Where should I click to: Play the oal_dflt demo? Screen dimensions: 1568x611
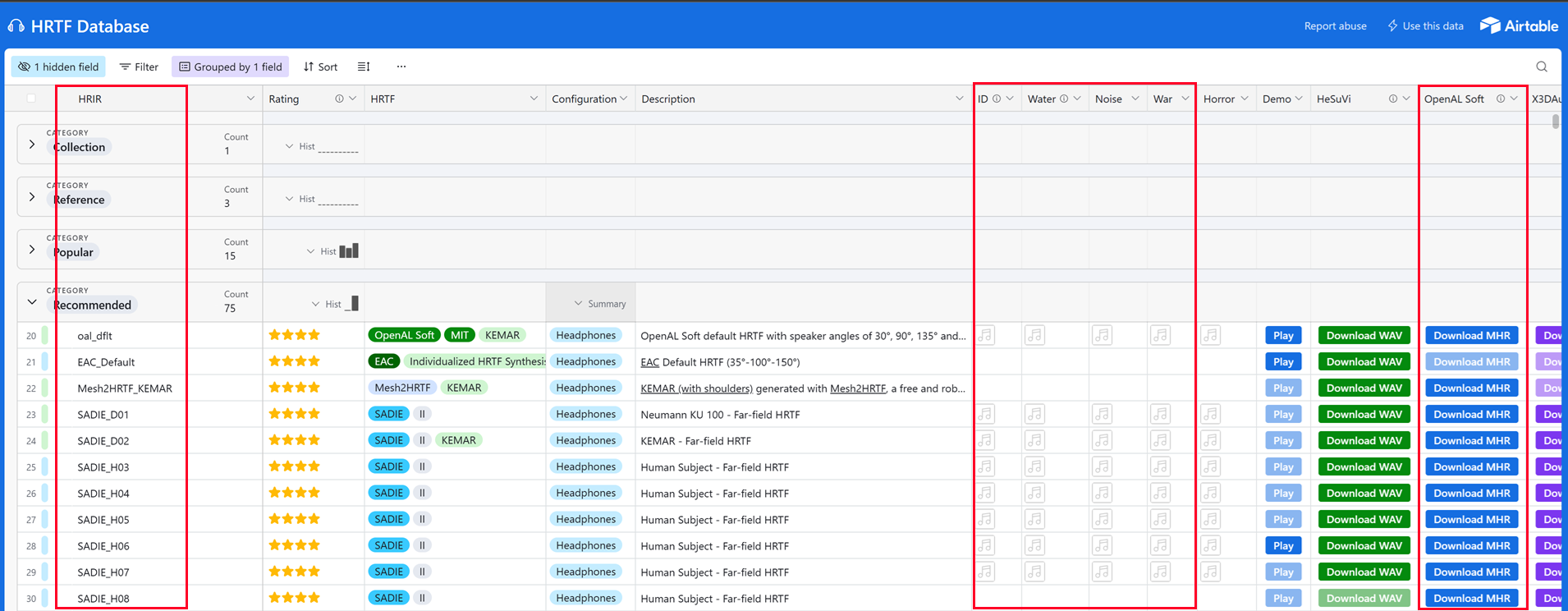click(1283, 335)
